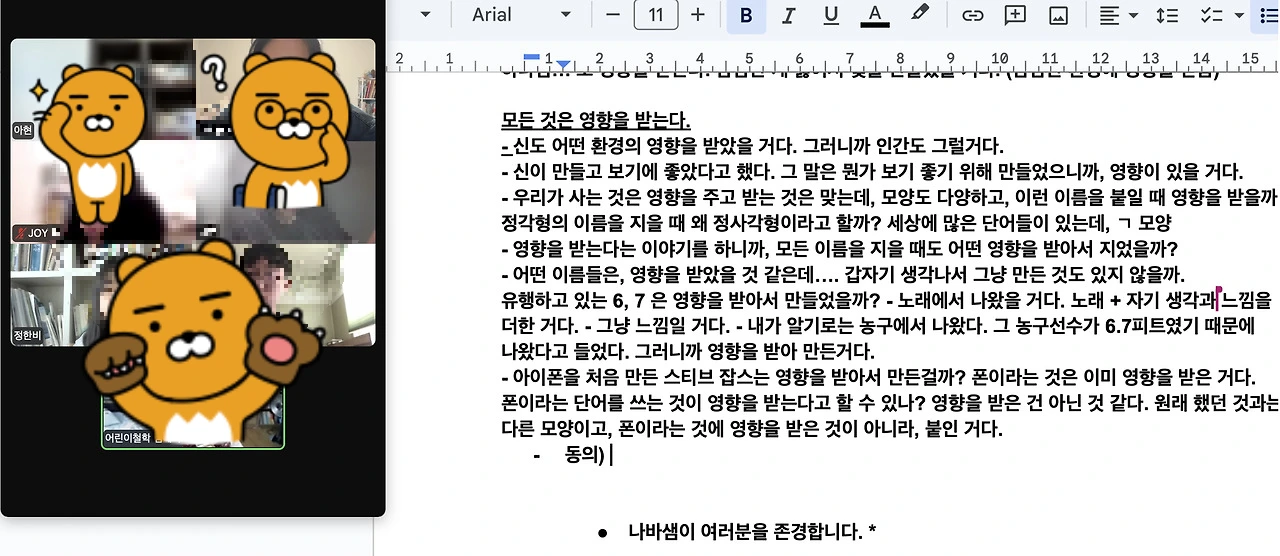
Task: Click the line beginning 유행하고 있는 6, 7
Action: pyautogui.click(x=885, y=300)
